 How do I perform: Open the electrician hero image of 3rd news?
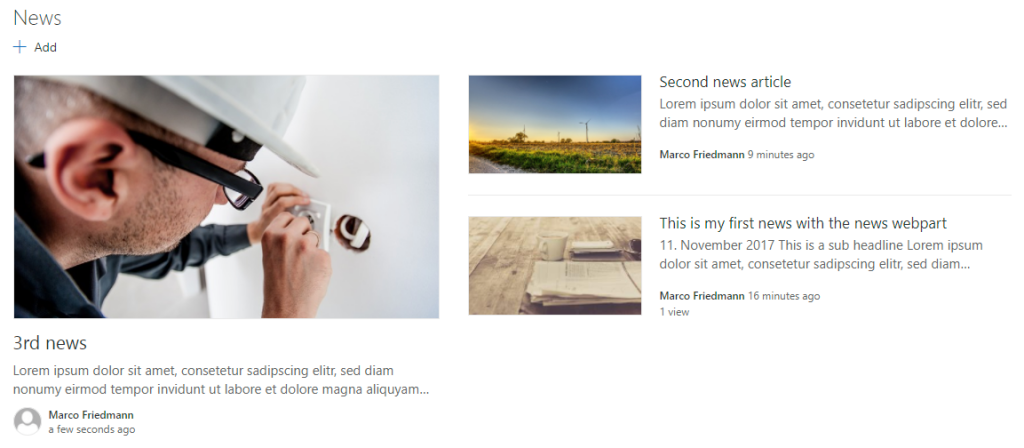[x=226, y=197]
